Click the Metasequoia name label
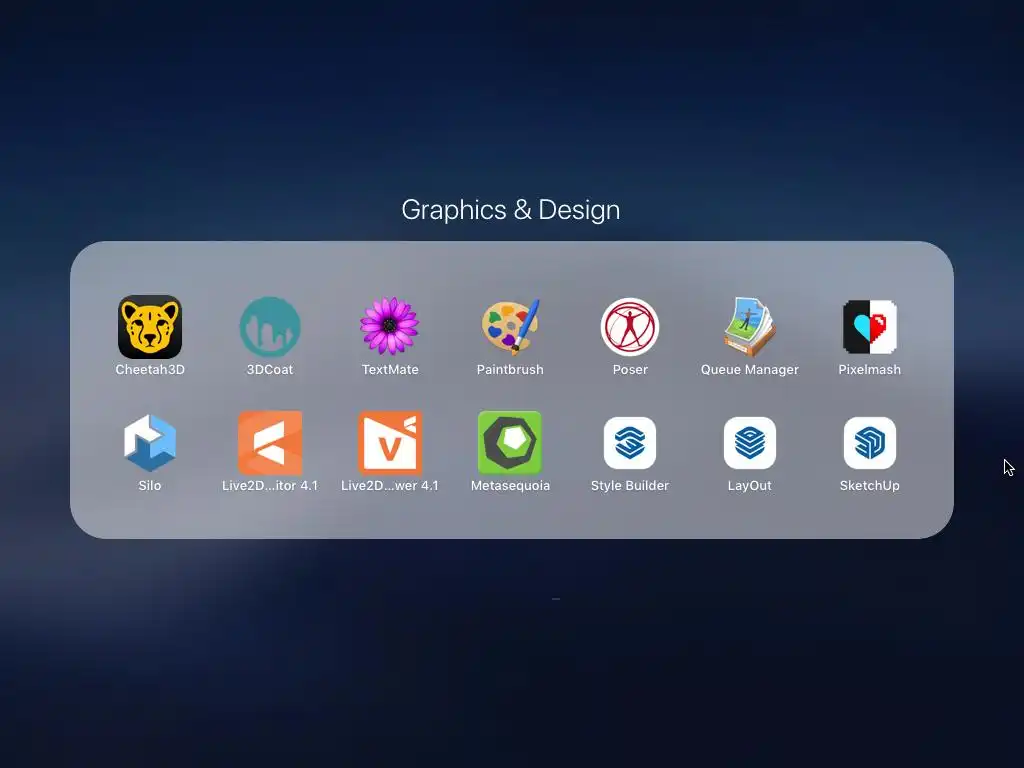 click(510, 486)
